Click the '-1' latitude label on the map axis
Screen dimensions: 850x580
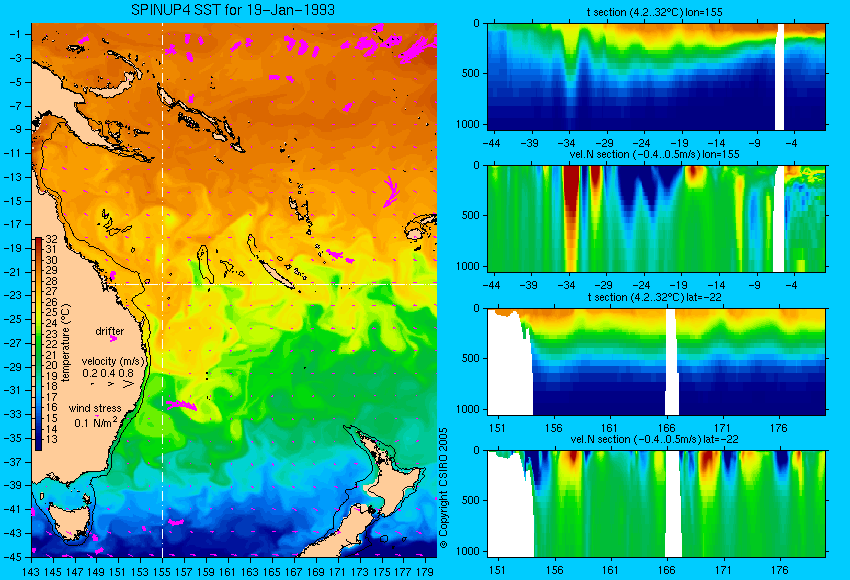click(x=17, y=34)
